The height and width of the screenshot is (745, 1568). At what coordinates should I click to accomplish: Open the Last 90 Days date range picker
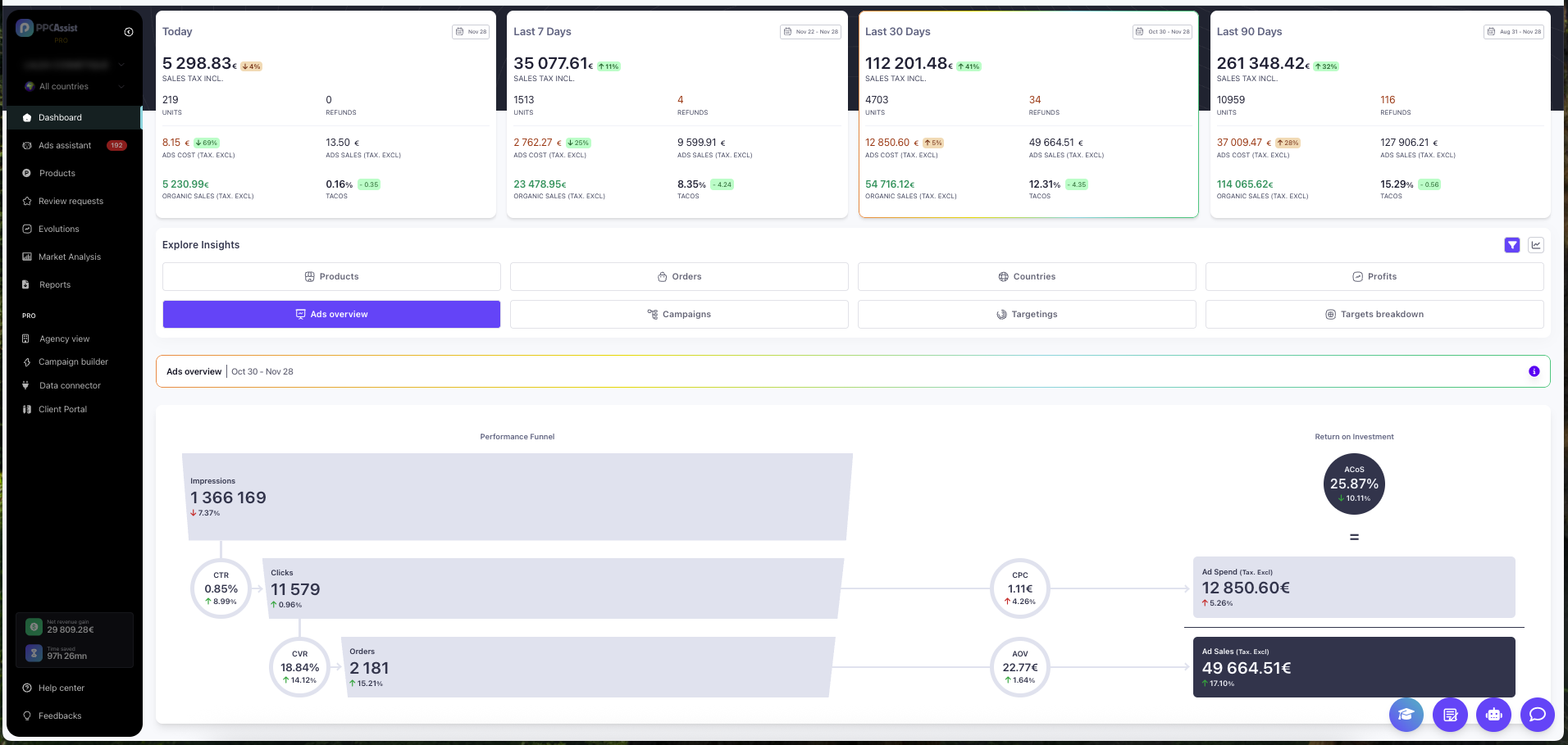click(1513, 32)
